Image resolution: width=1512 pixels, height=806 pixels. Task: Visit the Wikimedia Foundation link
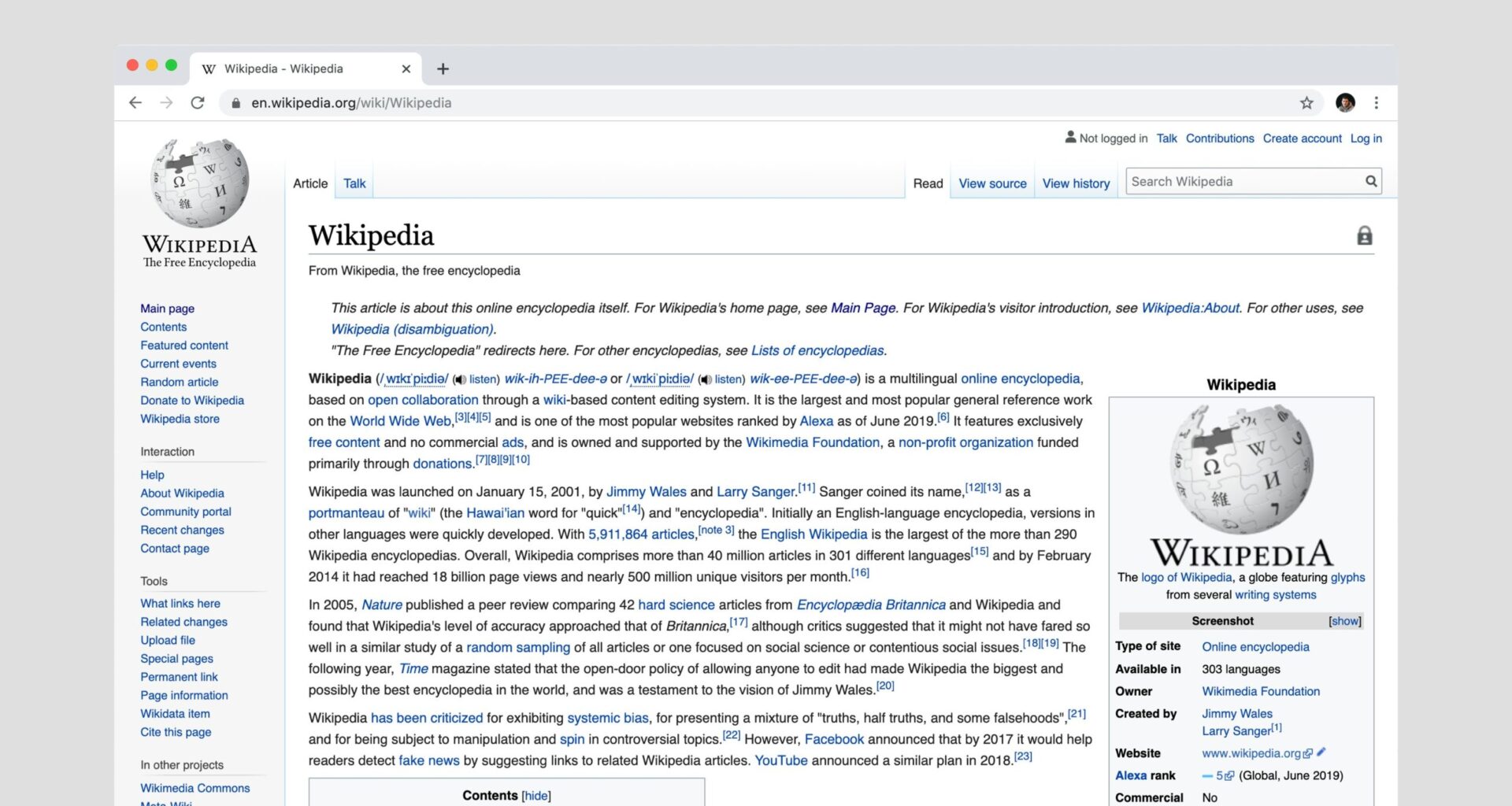tap(812, 442)
